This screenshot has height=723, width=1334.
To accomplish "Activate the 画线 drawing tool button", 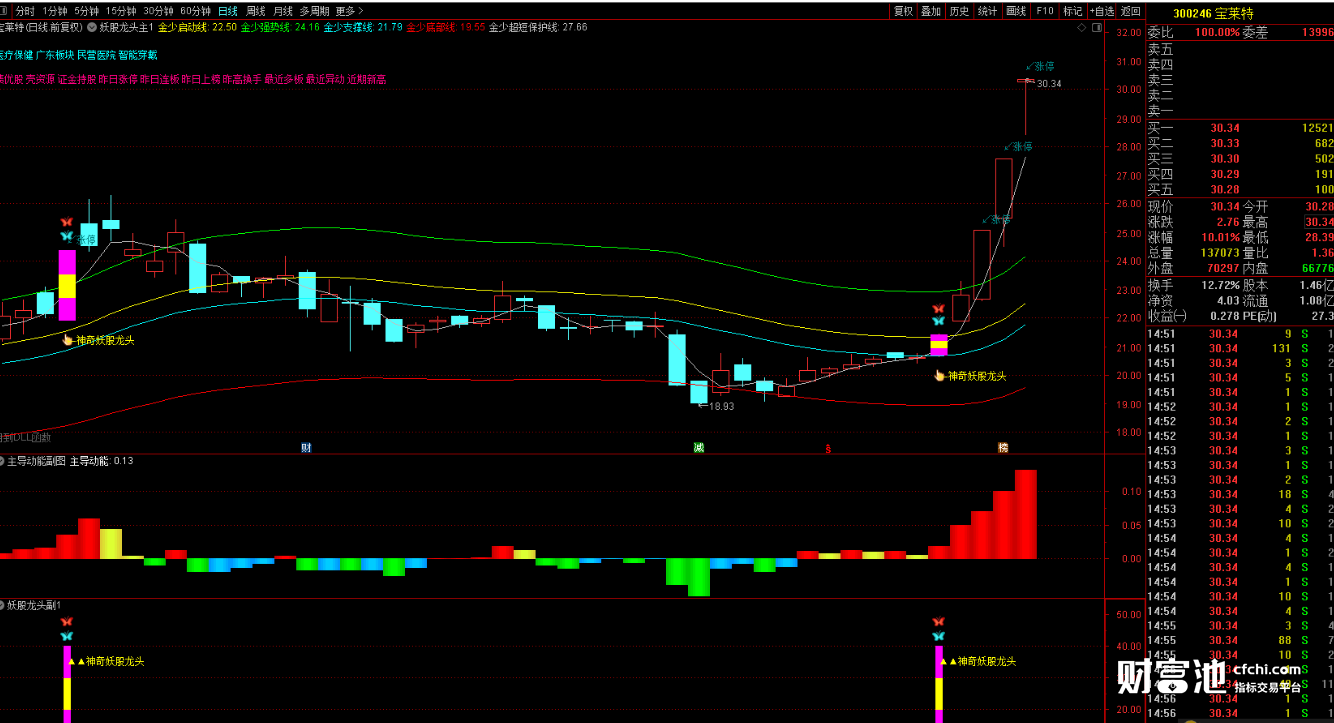I will pyautogui.click(x=1016, y=11).
